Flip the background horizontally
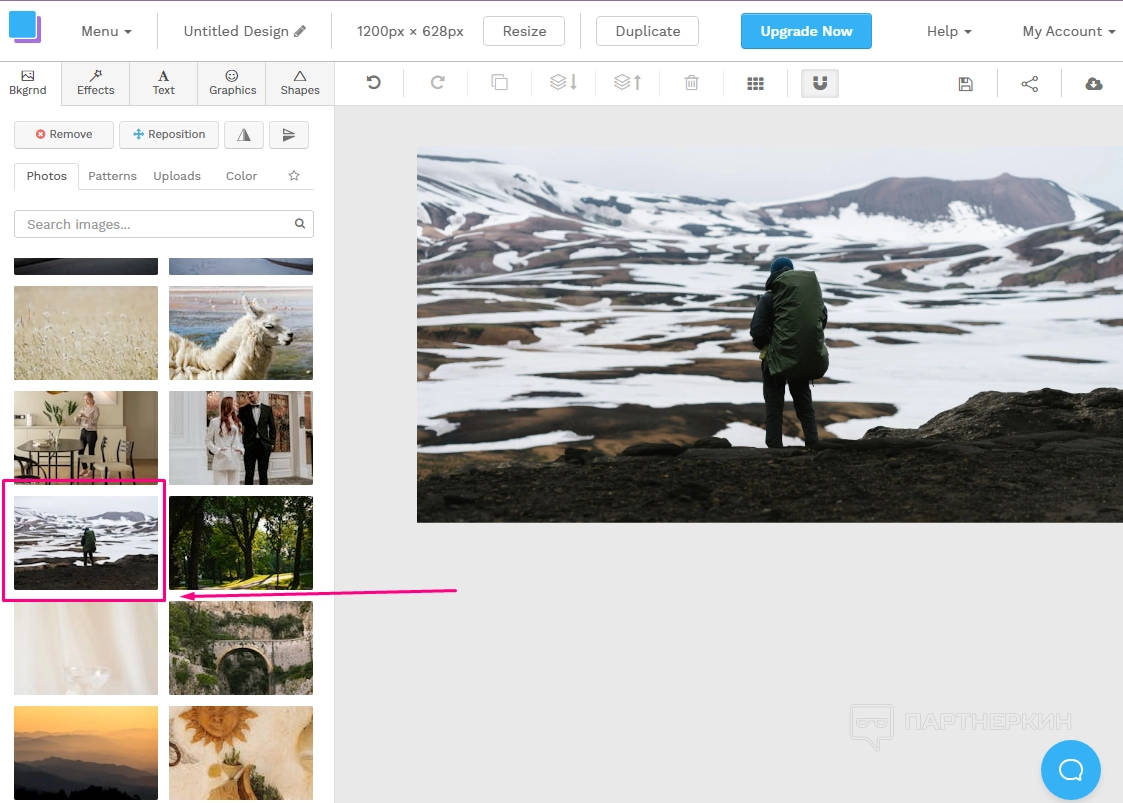This screenshot has width=1123, height=803. click(244, 135)
